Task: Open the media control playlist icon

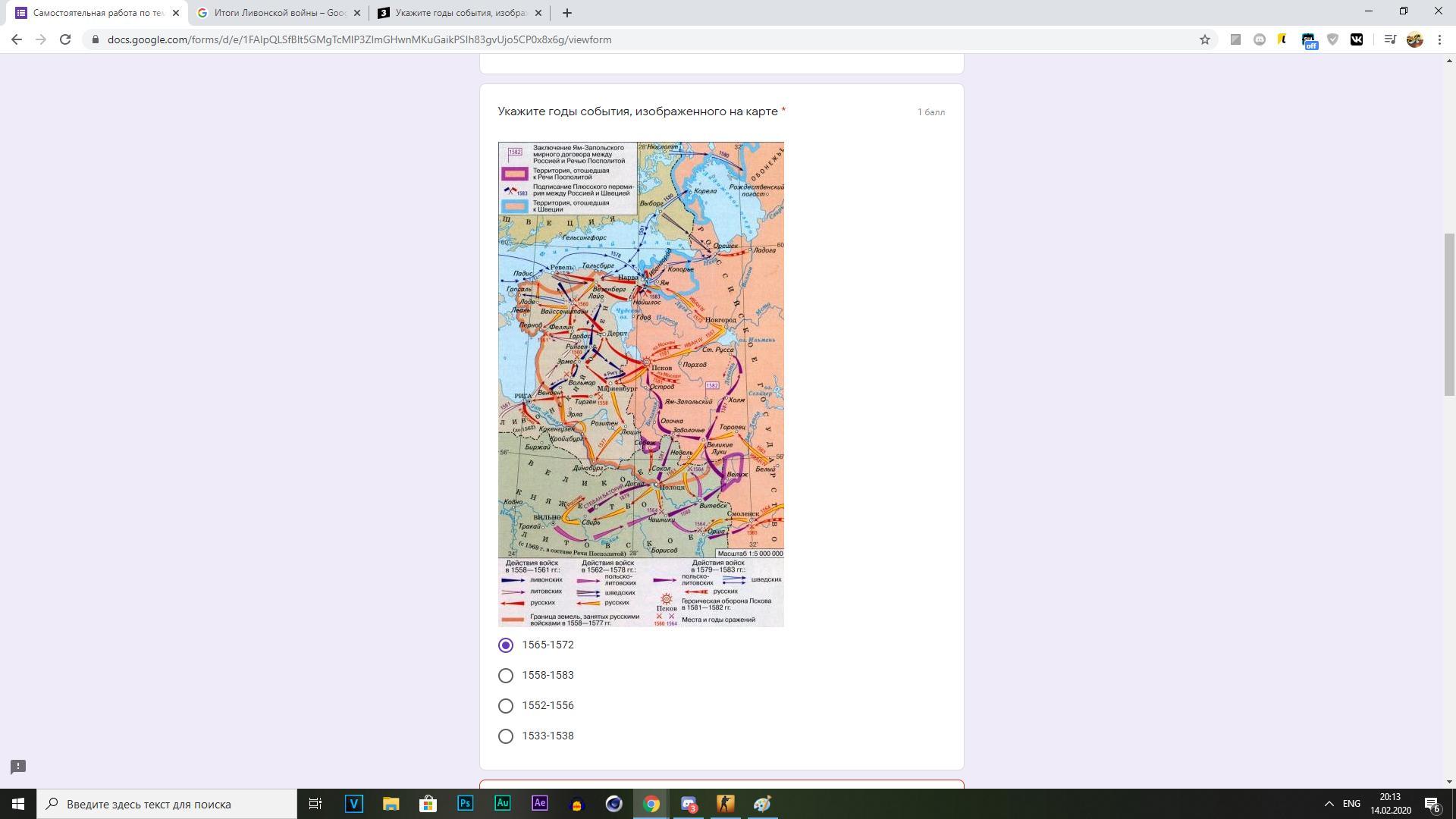Action: click(1389, 39)
